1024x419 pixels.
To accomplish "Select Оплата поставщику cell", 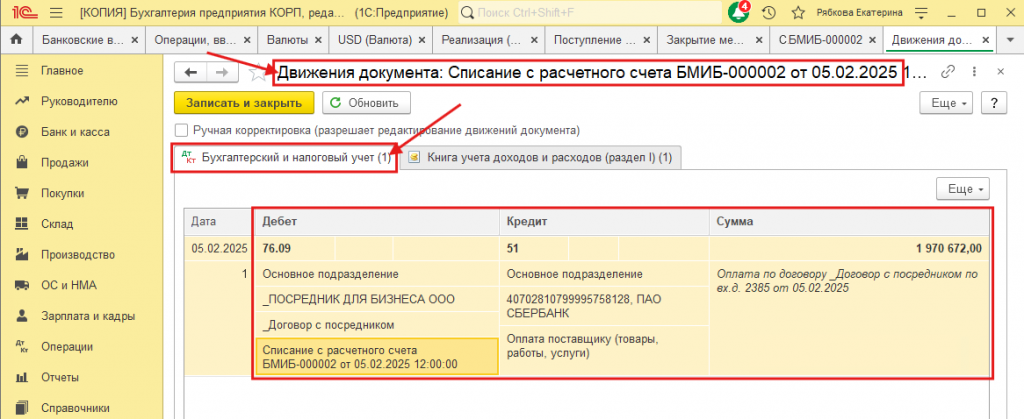I will [605, 347].
